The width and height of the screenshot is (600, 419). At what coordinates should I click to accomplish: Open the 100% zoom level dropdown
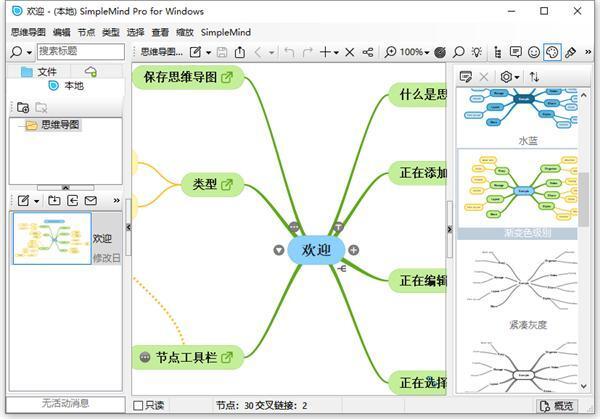coord(414,52)
